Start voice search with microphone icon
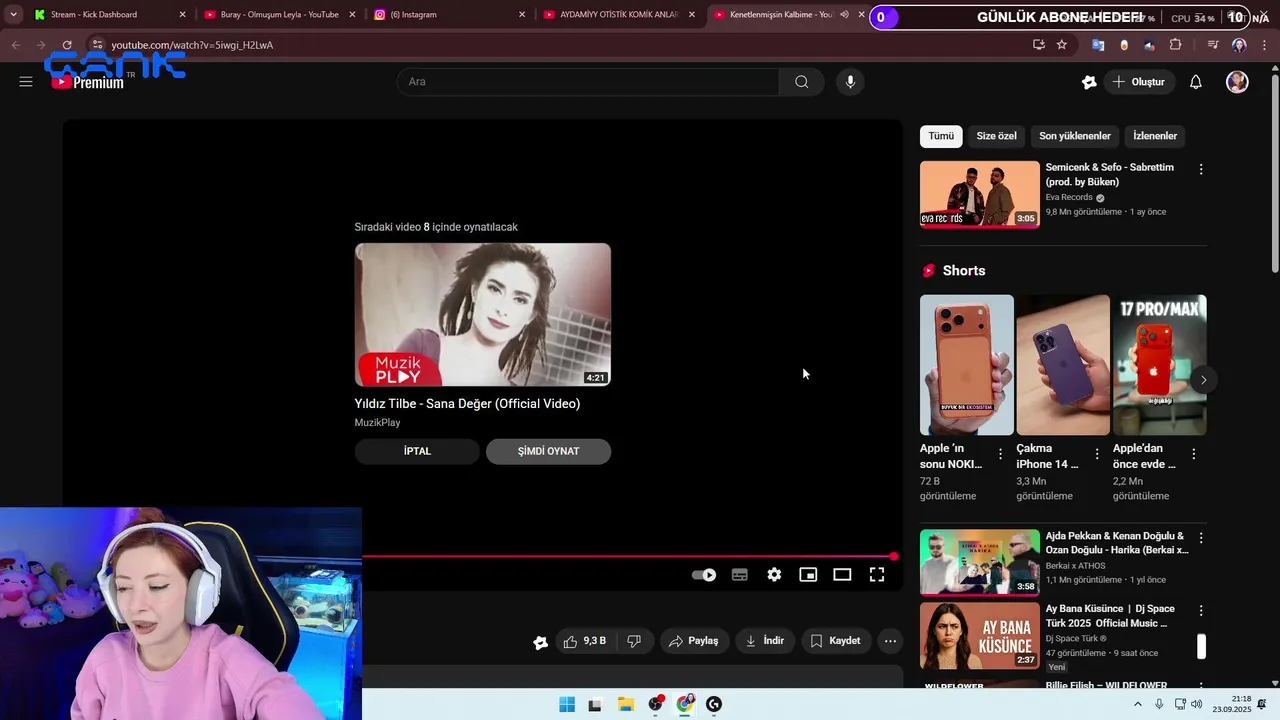 [850, 82]
